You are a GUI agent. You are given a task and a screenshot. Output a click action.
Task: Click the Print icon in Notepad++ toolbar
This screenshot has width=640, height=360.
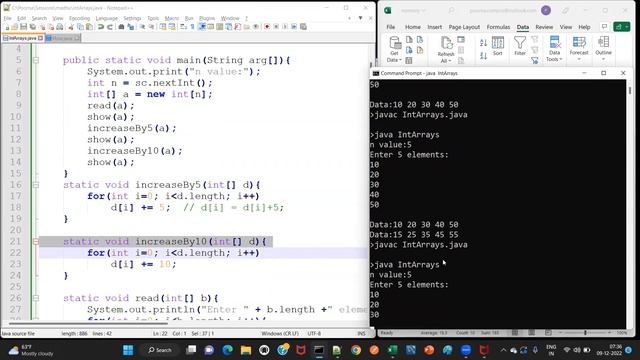point(60,27)
